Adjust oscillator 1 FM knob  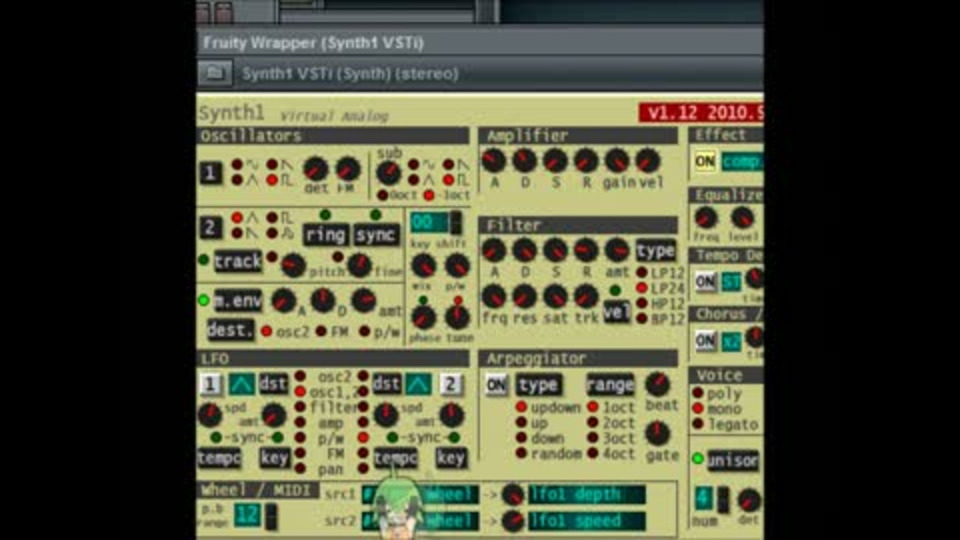(x=347, y=169)
